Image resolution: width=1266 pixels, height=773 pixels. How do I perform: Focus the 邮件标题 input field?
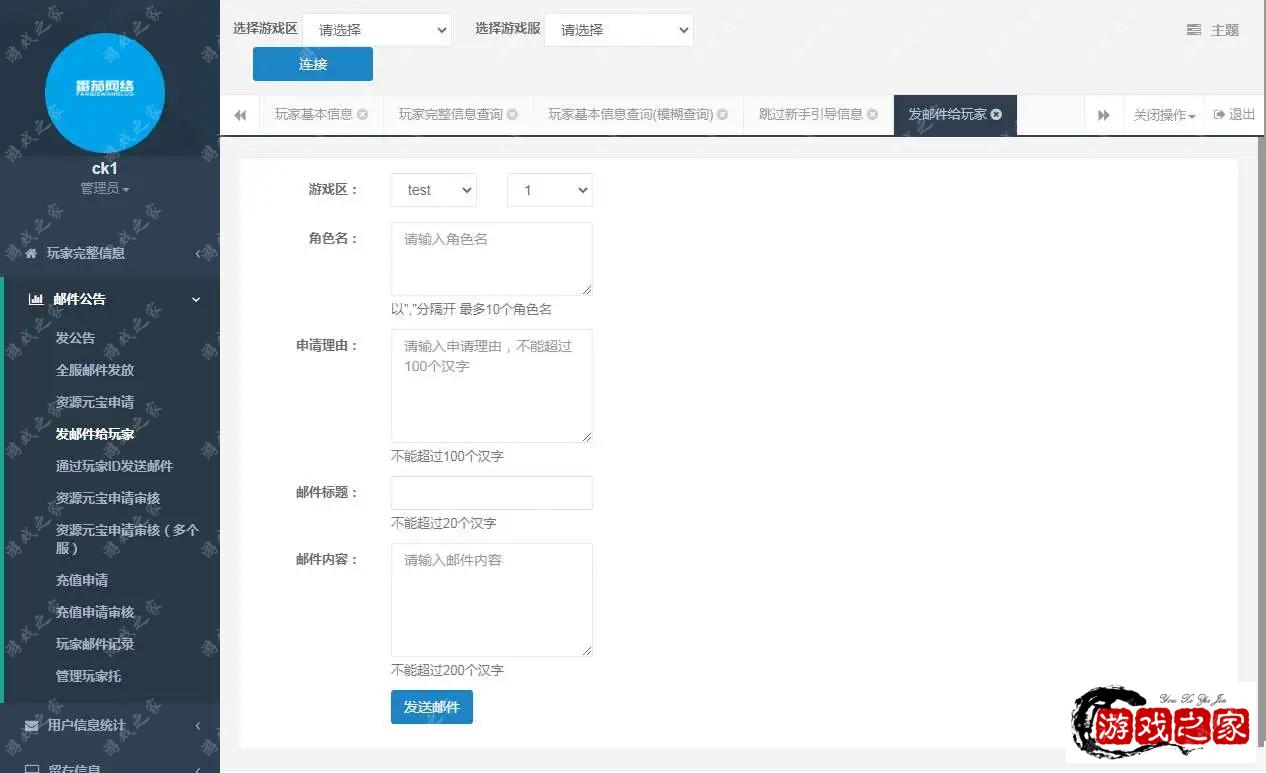click(x=491, y=493)
